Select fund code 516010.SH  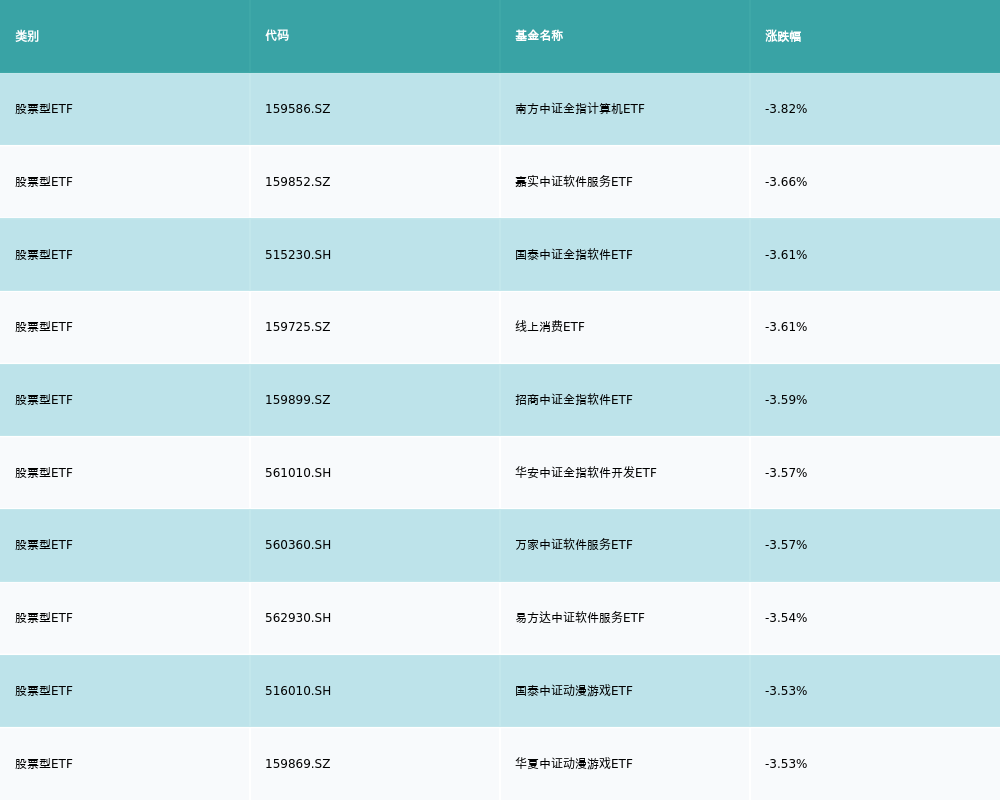pyautogui.click(x=298, y=691)
